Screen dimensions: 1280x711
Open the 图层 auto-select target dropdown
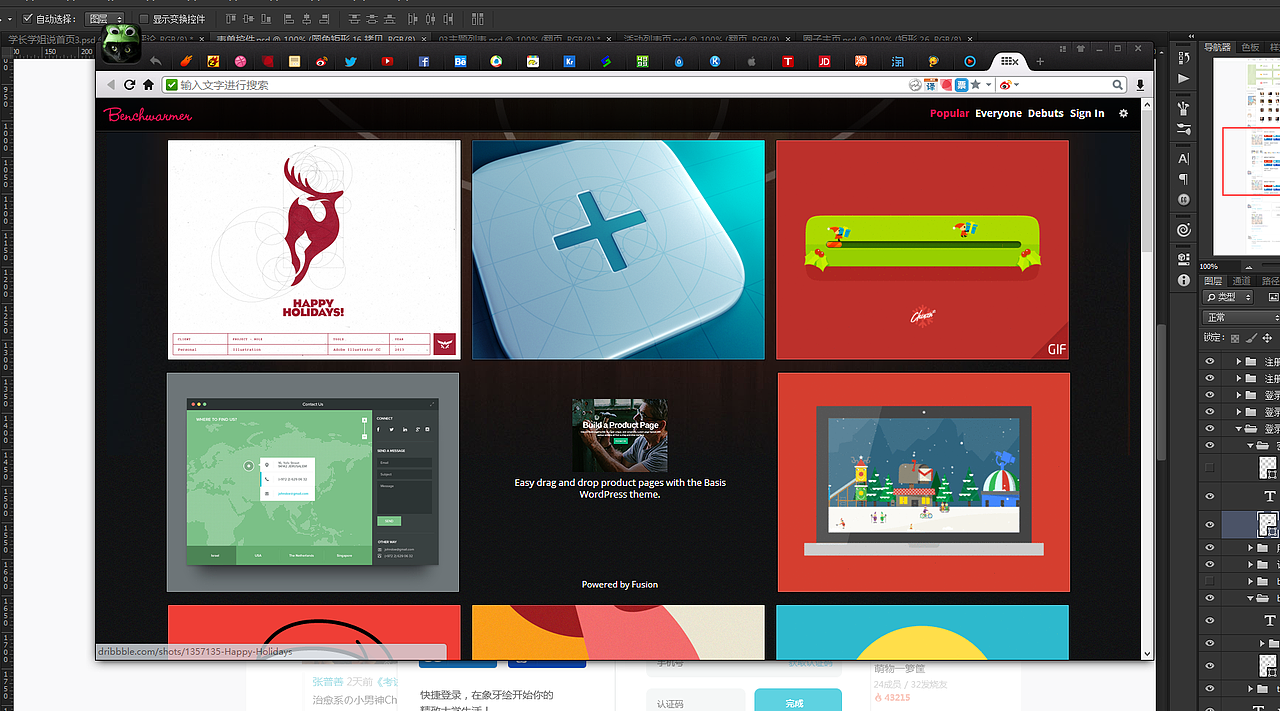coord(105,19)
